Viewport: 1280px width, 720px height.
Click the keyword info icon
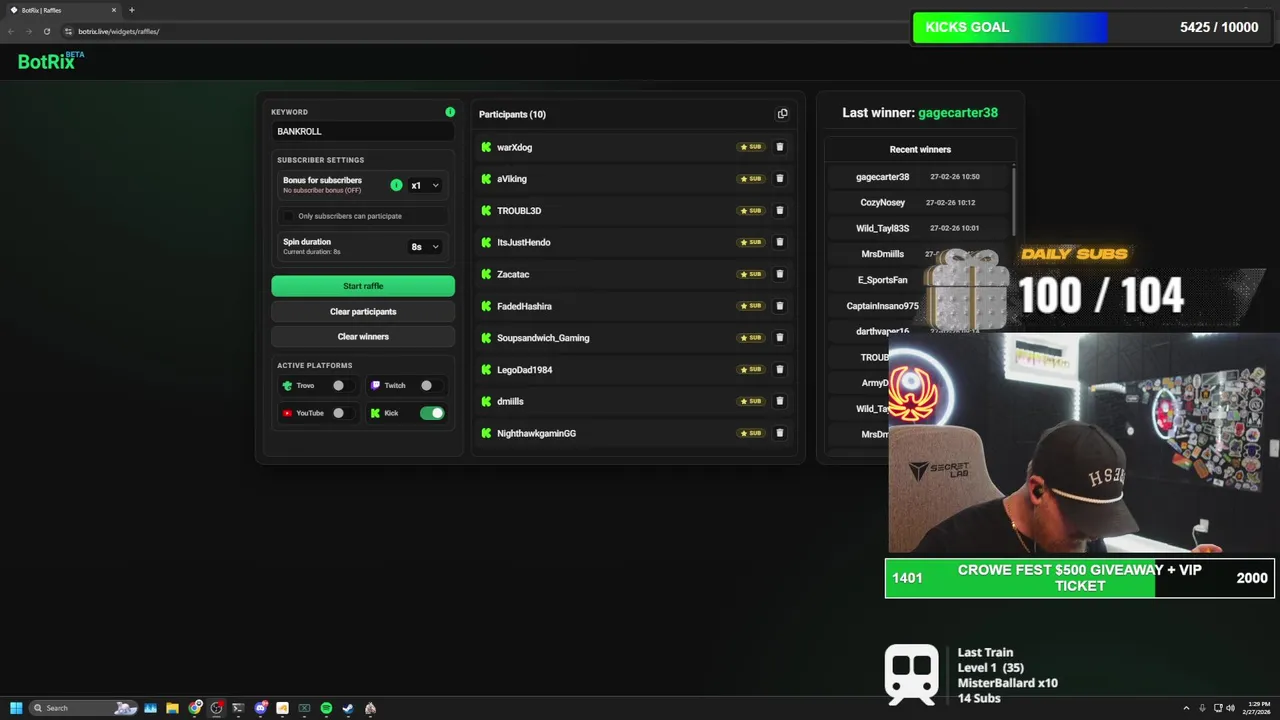click(x=450, y=112)
